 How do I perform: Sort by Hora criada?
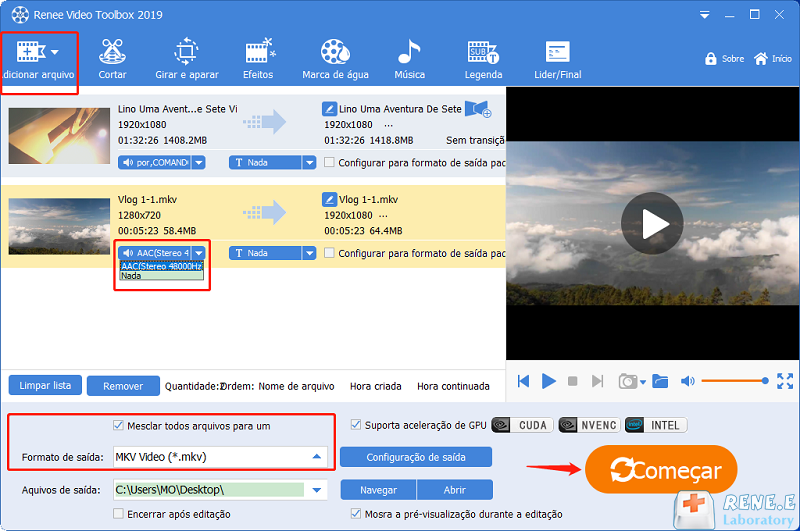tap(376, 386)
